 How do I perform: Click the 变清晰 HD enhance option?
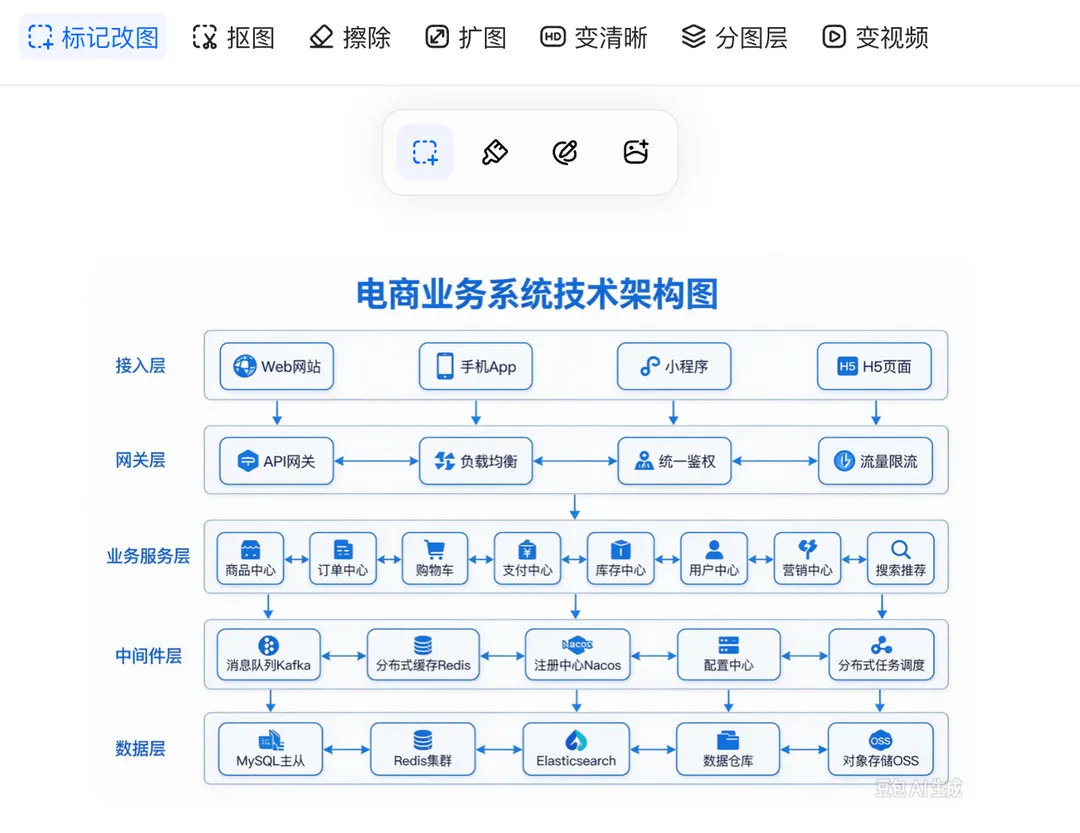coord(594,37)
